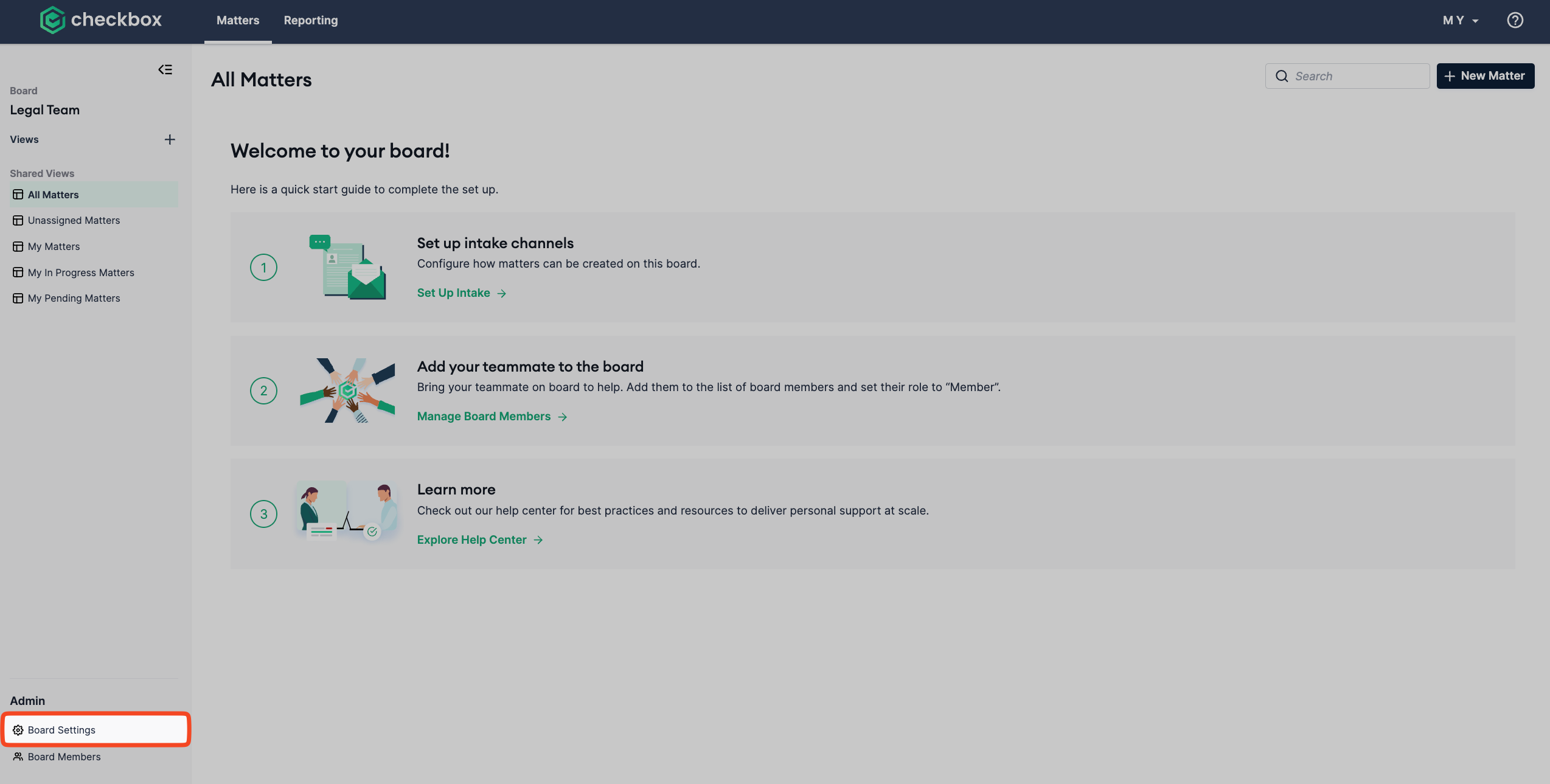Click the step 1 circle icon
Viewport: 1550px width, 784px height.
point(263,267)
